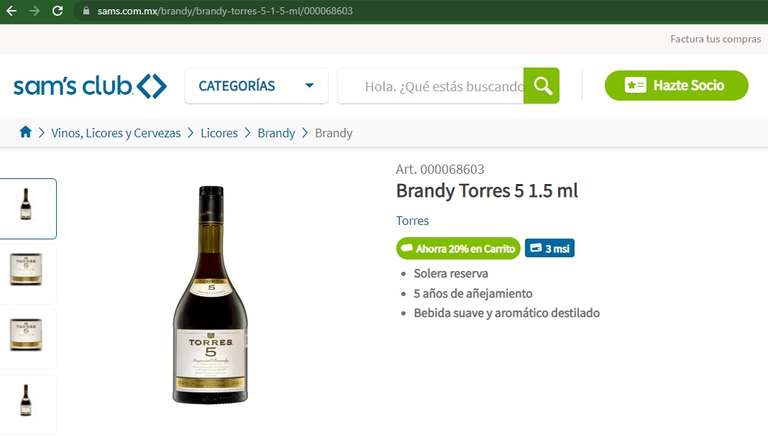Click the 3 msi badge
This screenshot has height=437, width=768.
point(550,248)
